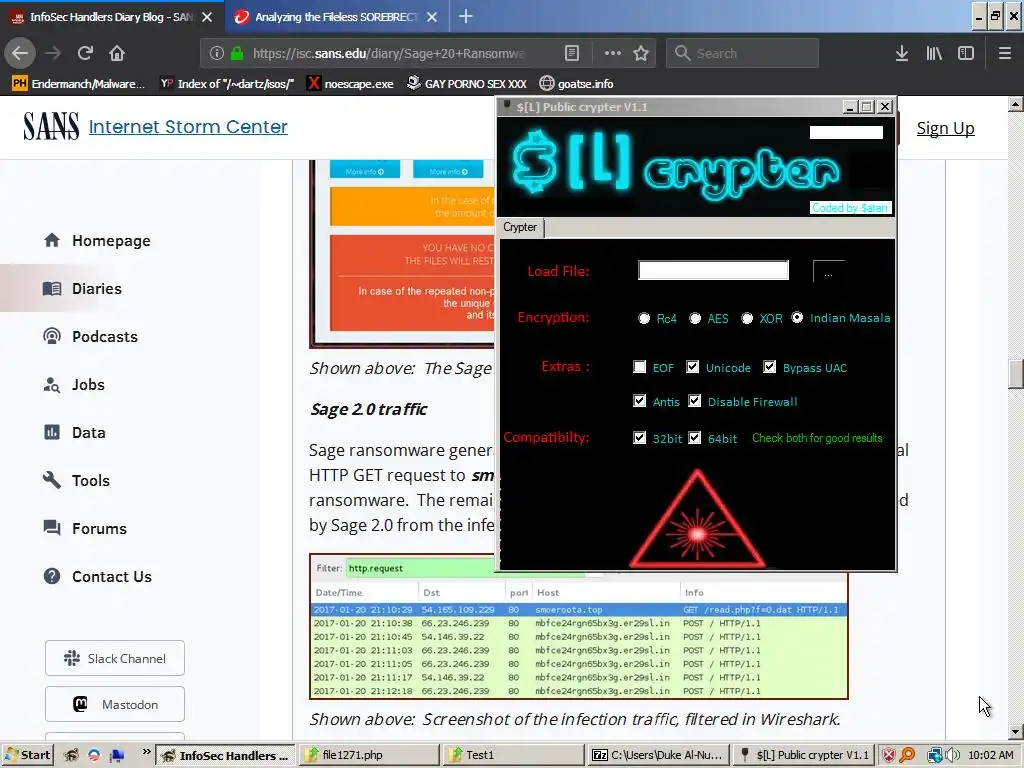Switch to the InfoSec Handlers Diary Blog tab
1024x768 pixels.
pyautogui.click(x=112, y=17)
